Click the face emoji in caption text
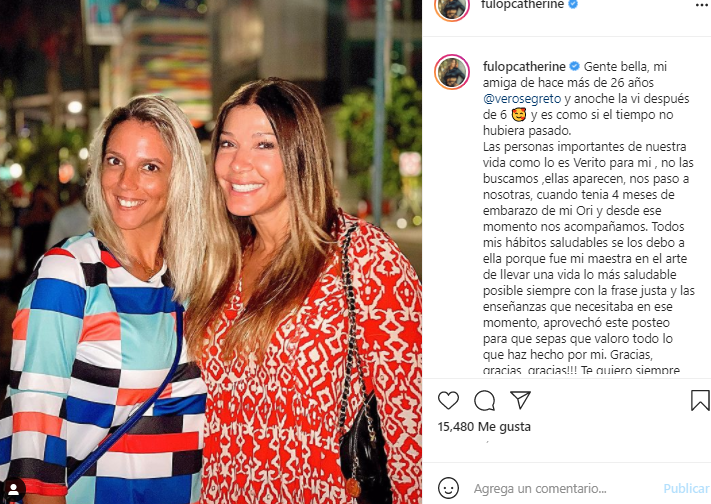Viewport: 711px width, 504px height. tap(518, 115)
